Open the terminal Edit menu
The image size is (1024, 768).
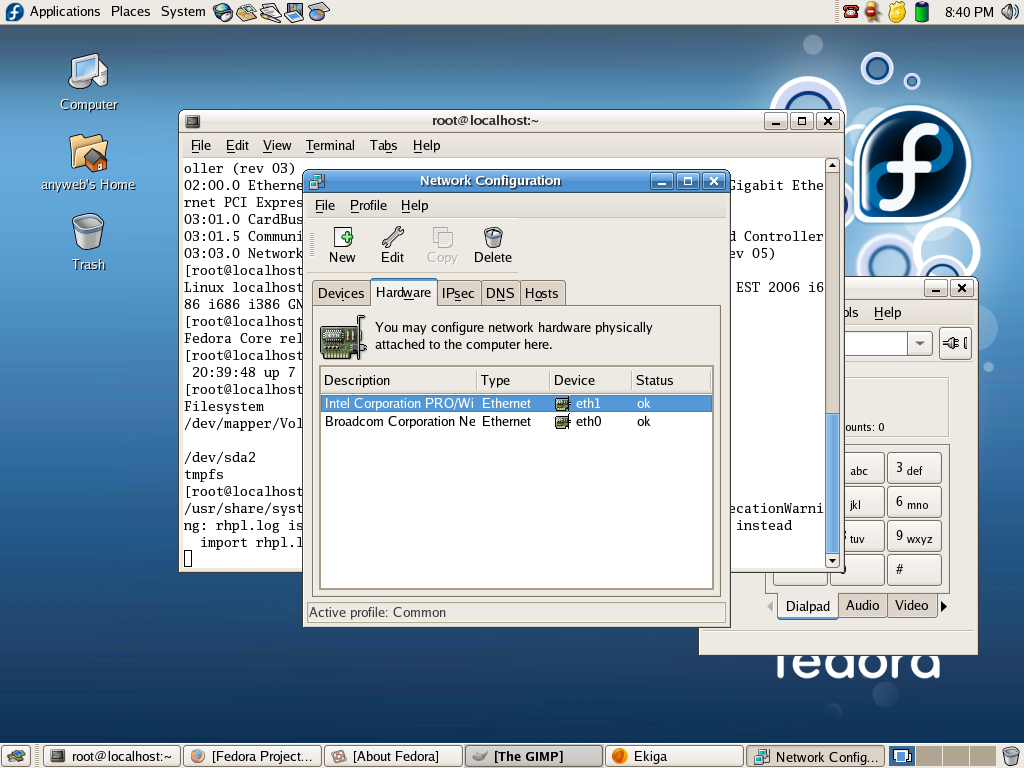point(237,146)
